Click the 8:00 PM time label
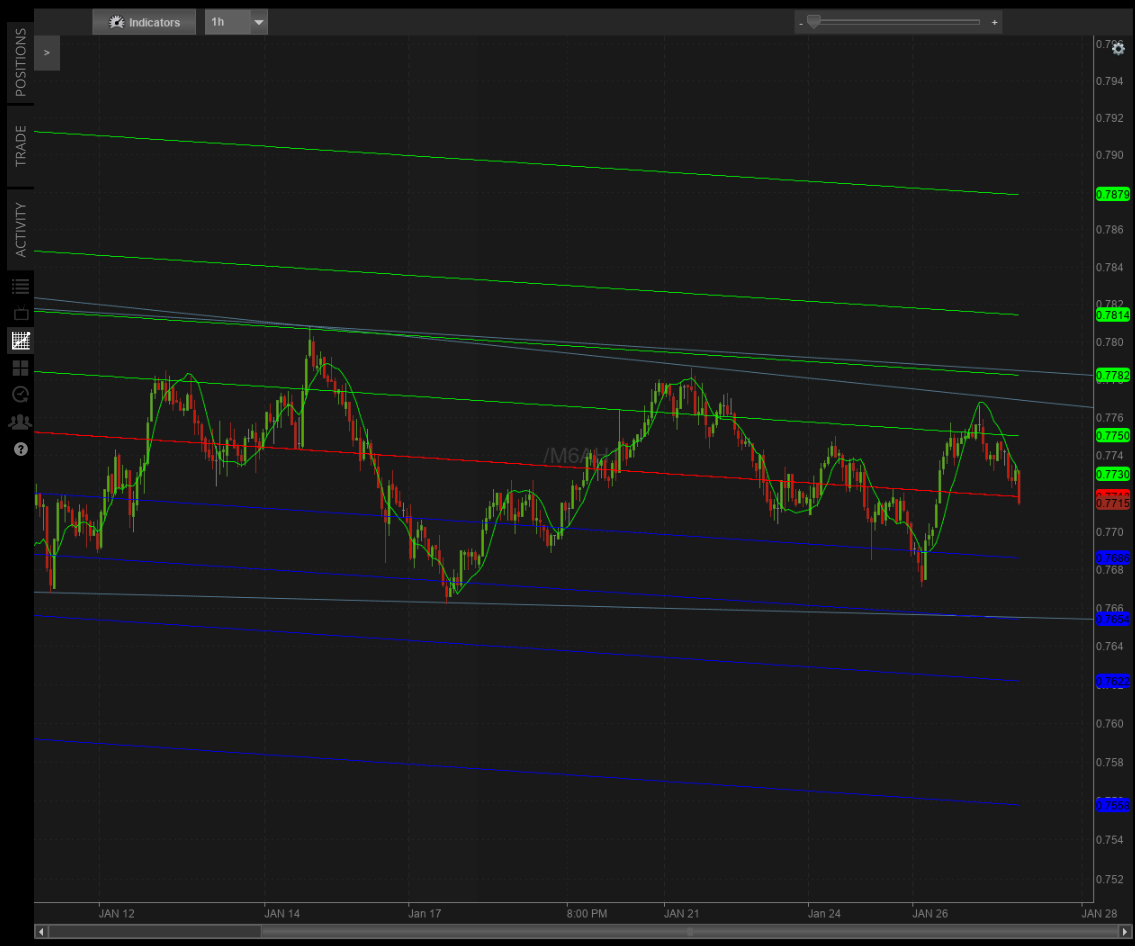 586,913
